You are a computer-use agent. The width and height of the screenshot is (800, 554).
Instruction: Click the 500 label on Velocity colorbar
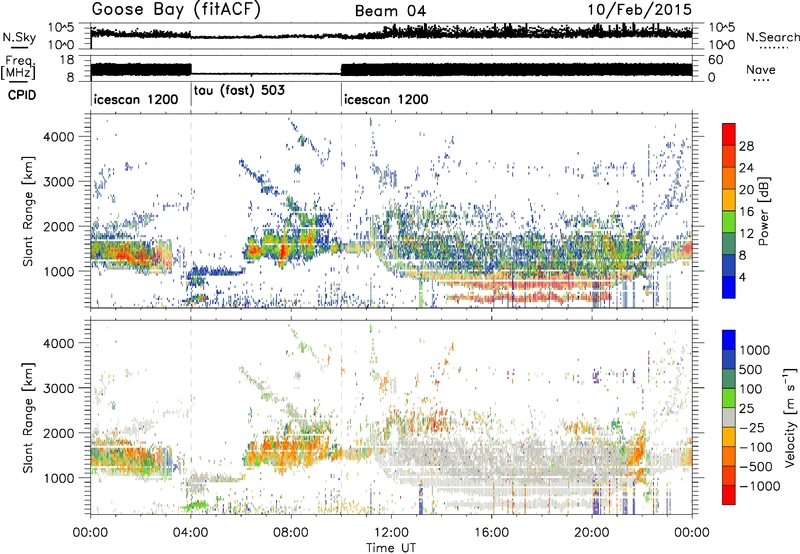coord(751,369)
